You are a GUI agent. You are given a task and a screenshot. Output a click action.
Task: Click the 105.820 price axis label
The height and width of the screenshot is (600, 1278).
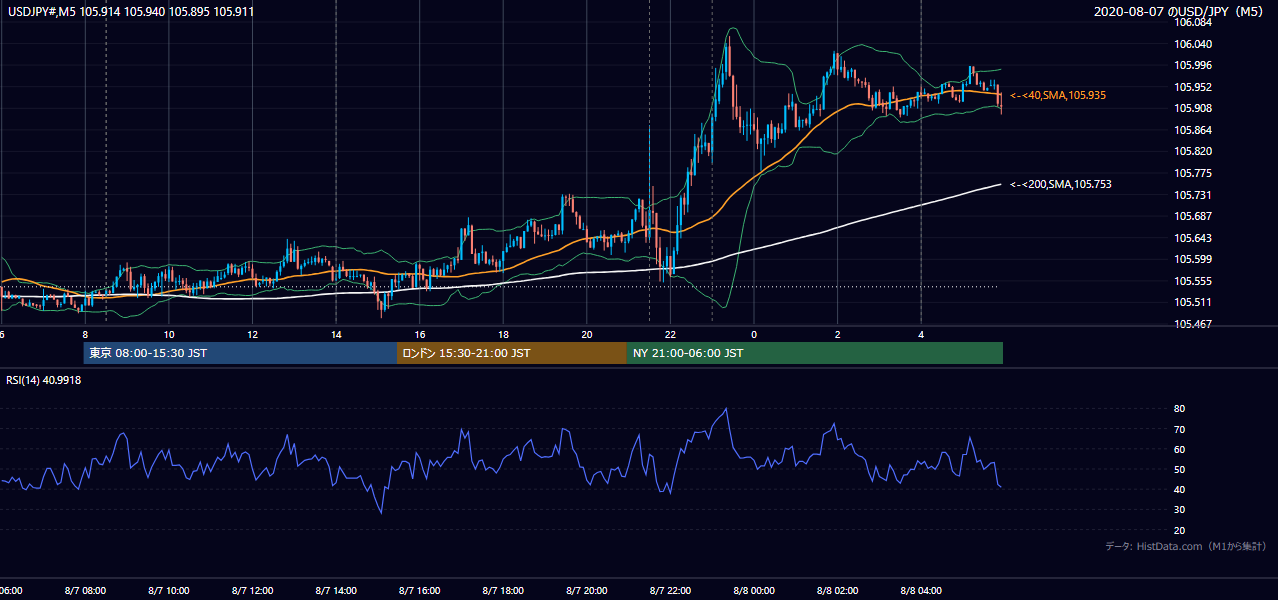pos(1193,151)
